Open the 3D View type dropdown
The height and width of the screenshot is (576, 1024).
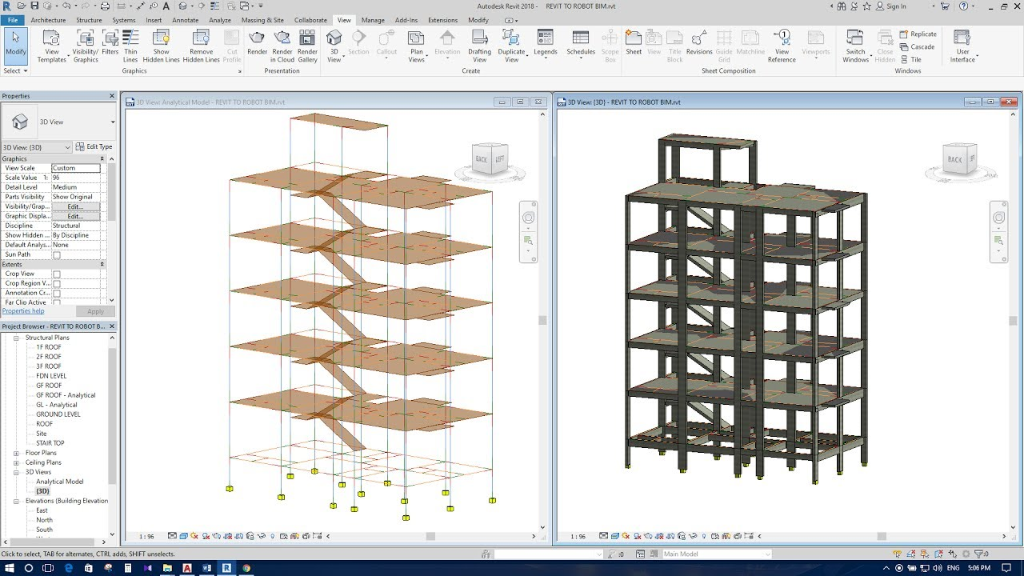point(112,122)
